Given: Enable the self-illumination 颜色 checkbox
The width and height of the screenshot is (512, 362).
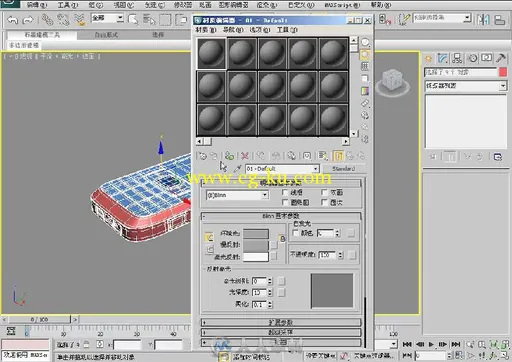Looking at the screenshot, I should pos(295,233).
